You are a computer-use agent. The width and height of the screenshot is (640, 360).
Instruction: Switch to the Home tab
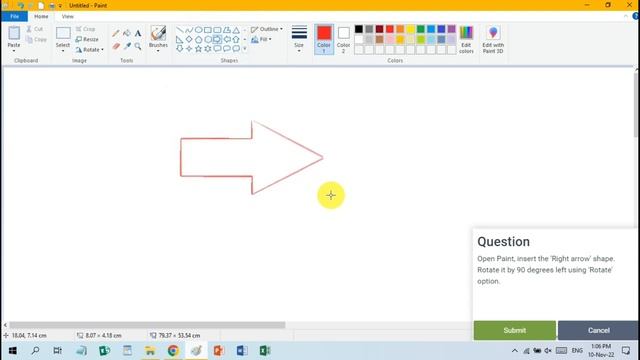[x=41, y=16]
